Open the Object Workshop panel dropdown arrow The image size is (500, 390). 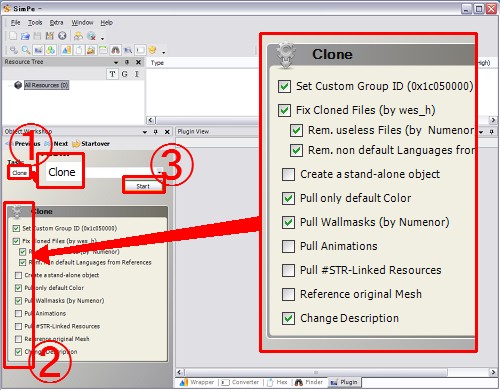tap(145, 132)
